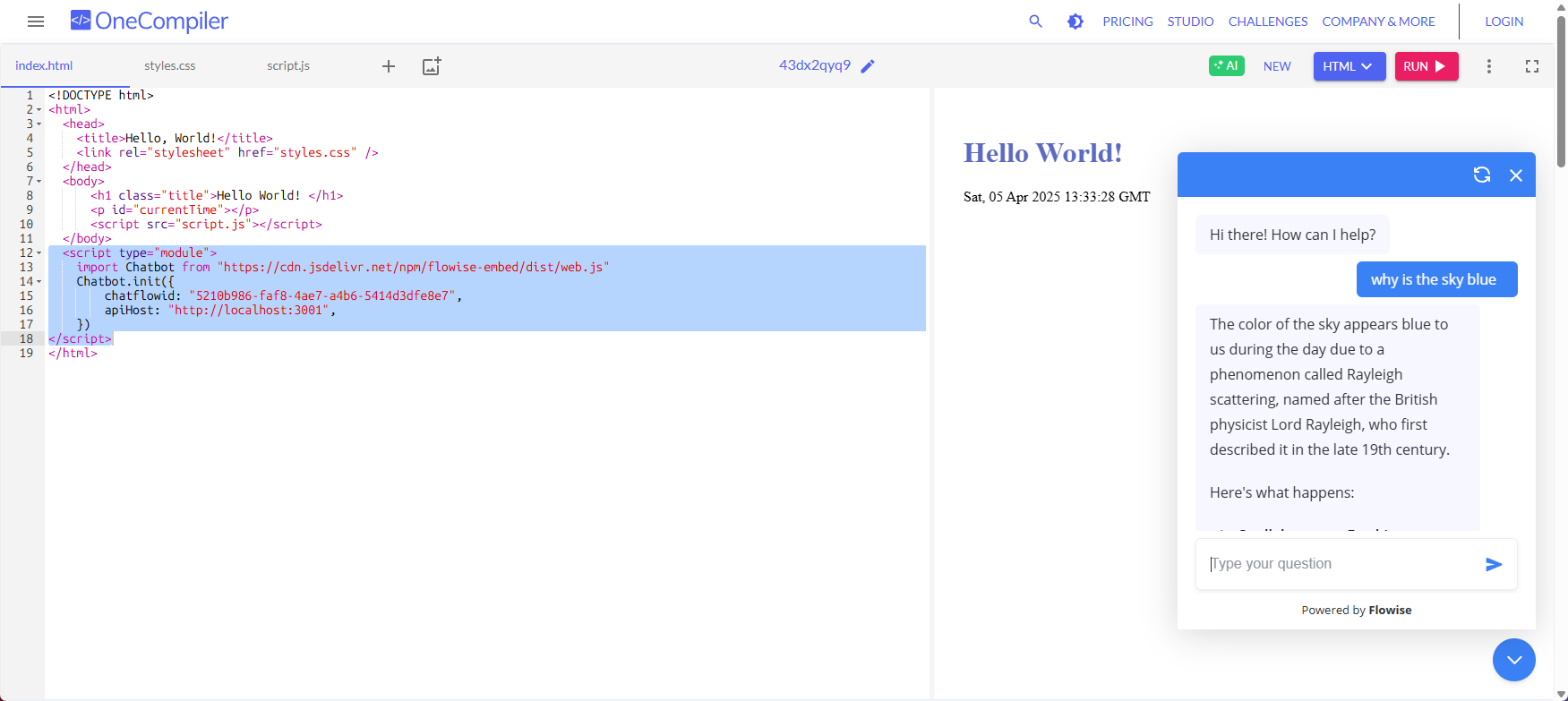This screenshot has height=701, width=1568.
Task: Open the Flowise link in footer
Action: tap(1390, 610)
